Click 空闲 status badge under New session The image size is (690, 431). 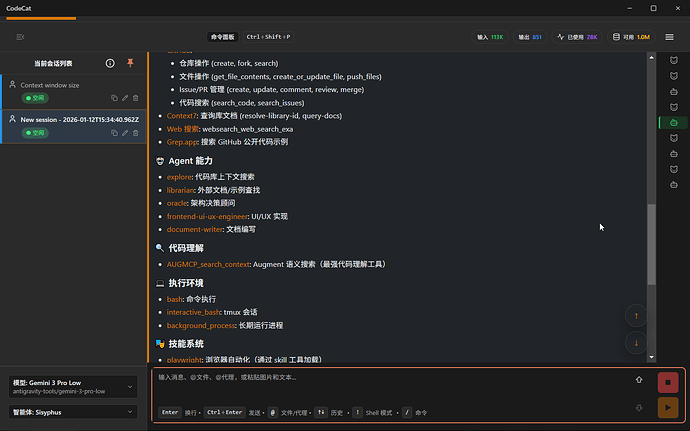pos(35,133)
